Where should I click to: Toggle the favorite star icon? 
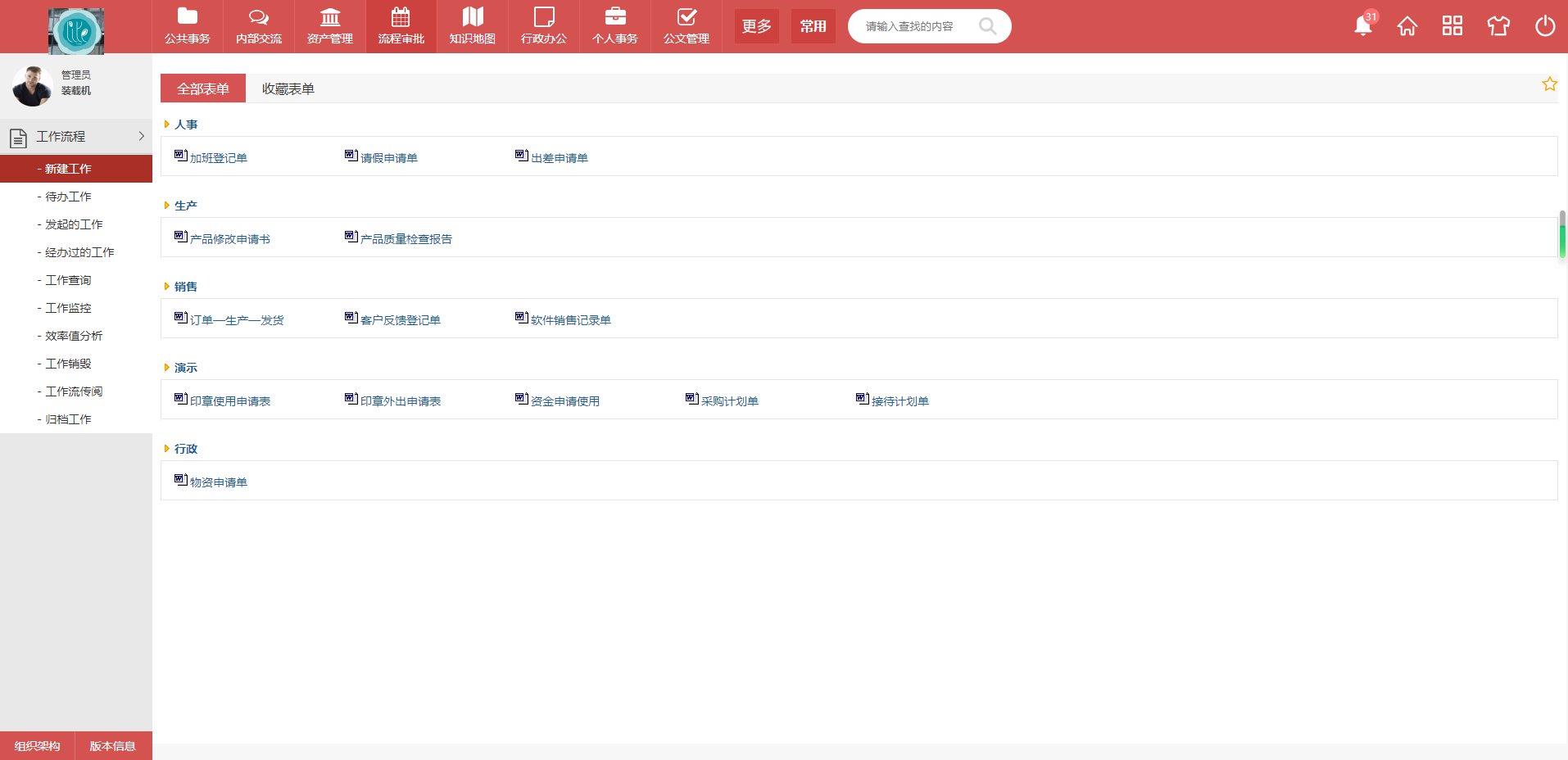click(1549, 84)
